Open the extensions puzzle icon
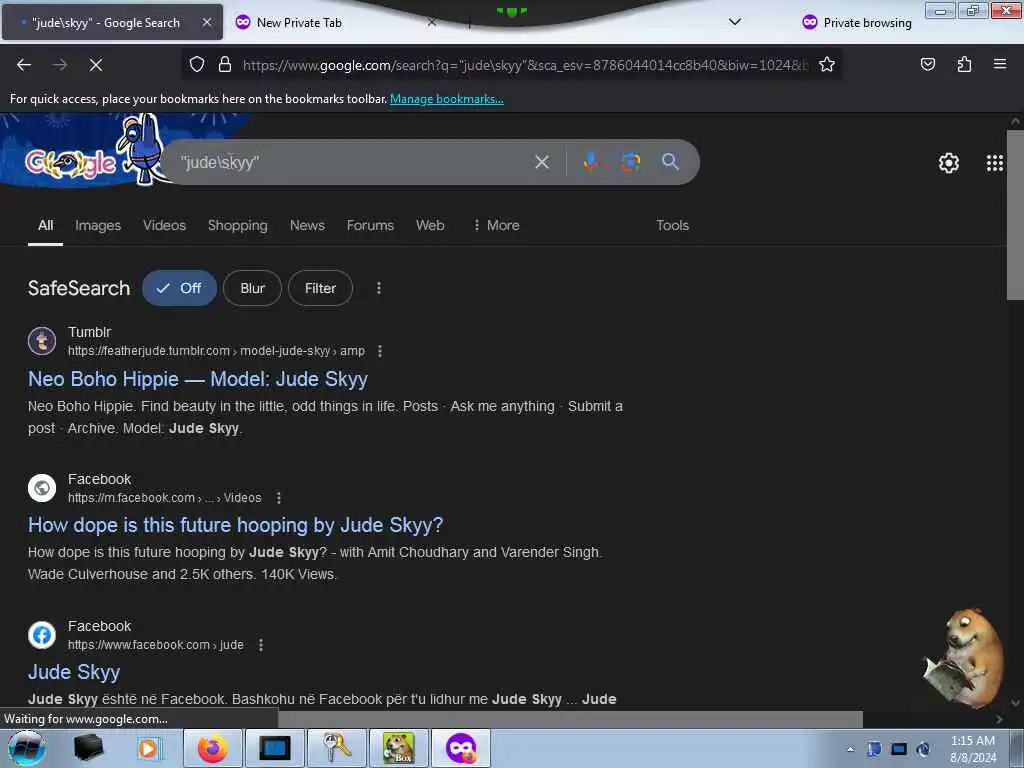1024x768 pixels. click(x=964, y=65)
